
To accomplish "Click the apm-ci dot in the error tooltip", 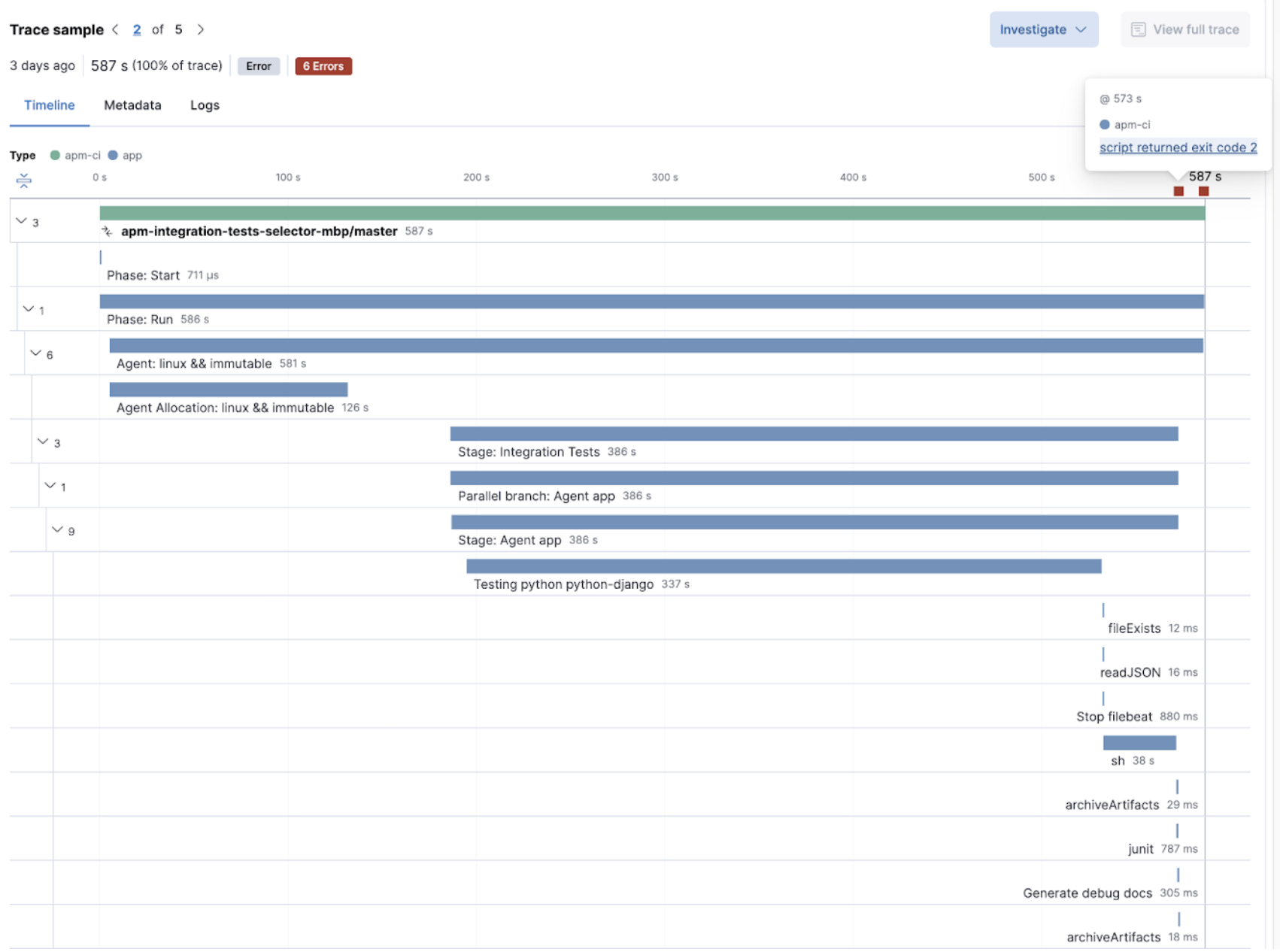I will 1104,124.
